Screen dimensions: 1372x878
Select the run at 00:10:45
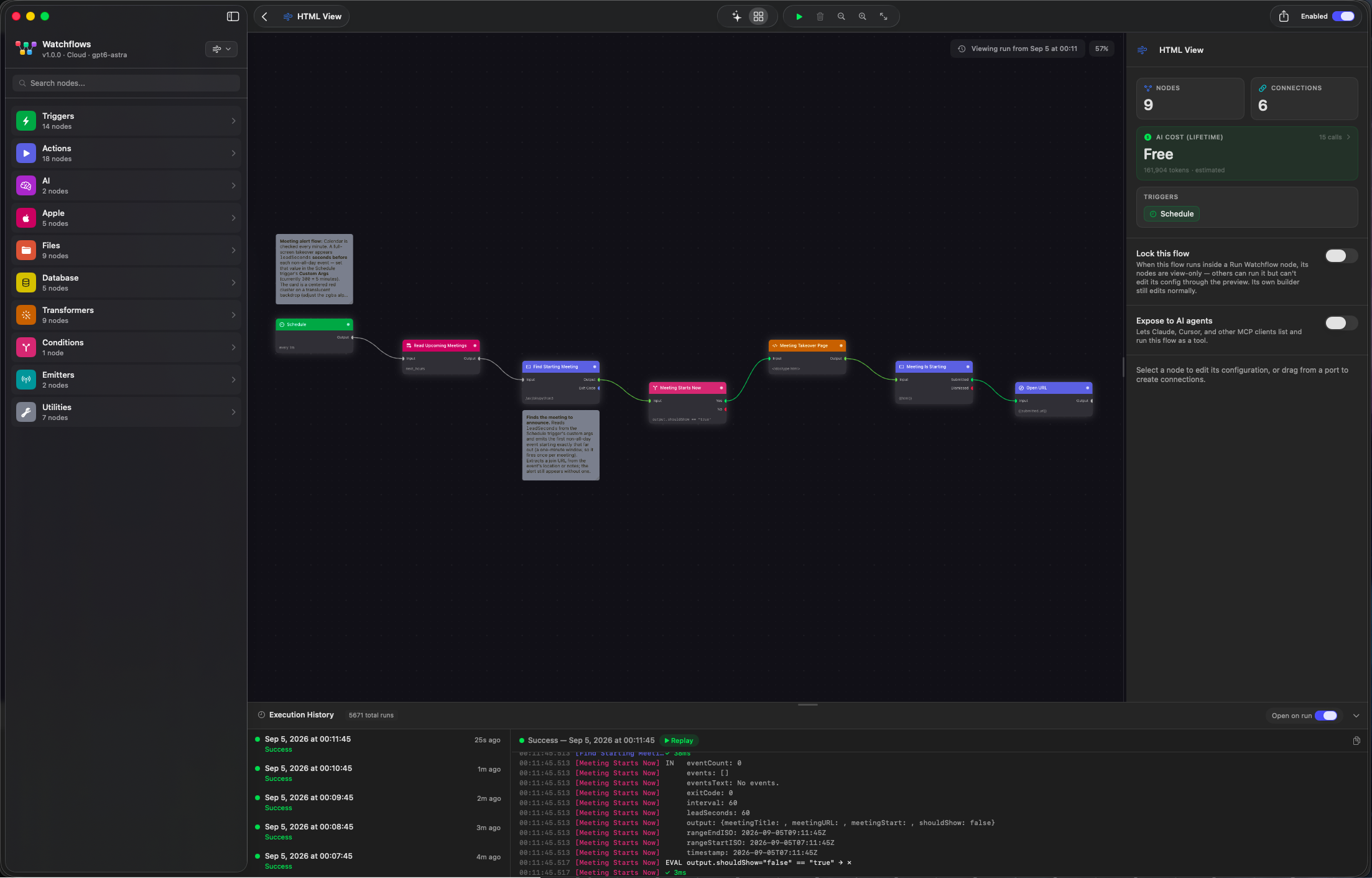click(x=379, y=773)
